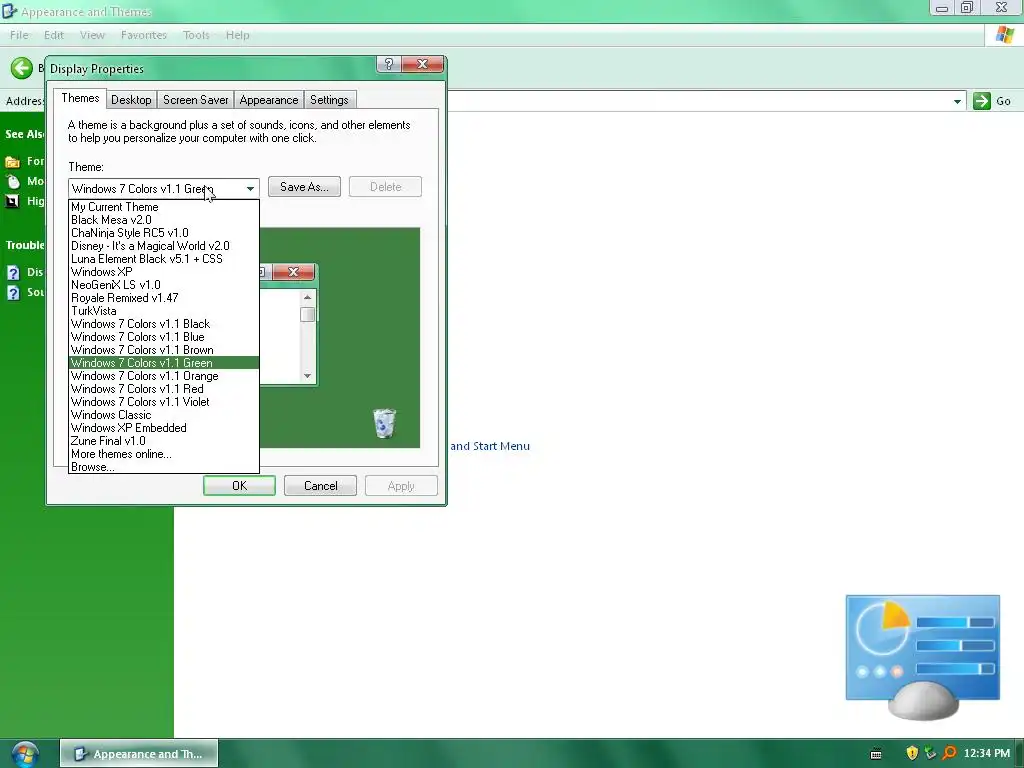Screen dimensions: 1024x768
Task: Click the folder icon under See Also
Action: click(x=12, y=161)
